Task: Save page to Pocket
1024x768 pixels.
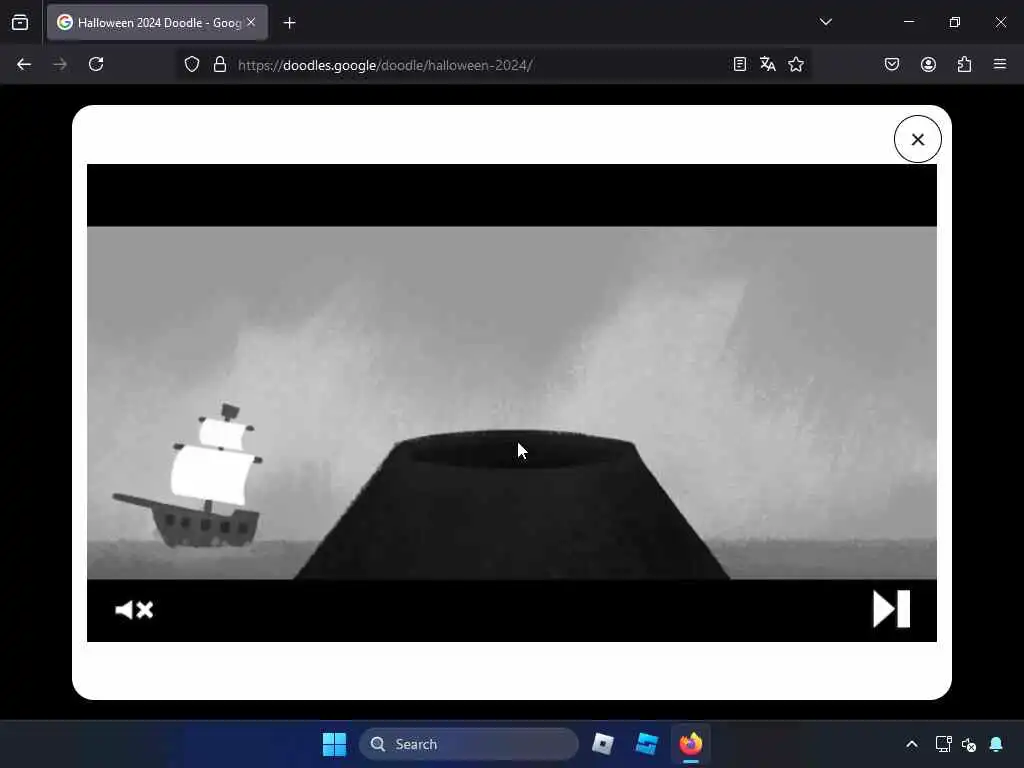Action: tap(891, 64)
